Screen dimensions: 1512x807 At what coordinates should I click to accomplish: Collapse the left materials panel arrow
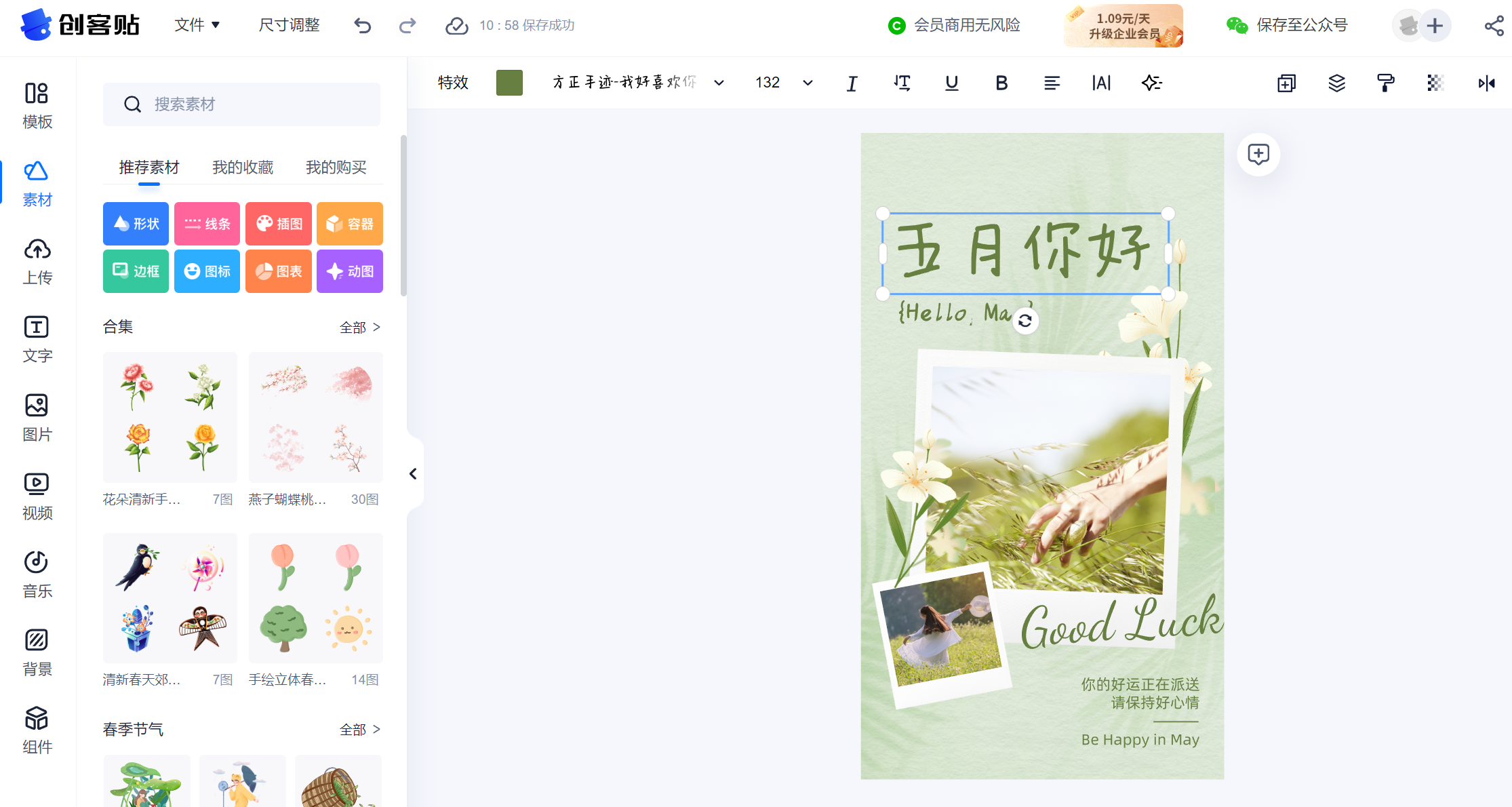pyautogui.click(x=413, y=473)
